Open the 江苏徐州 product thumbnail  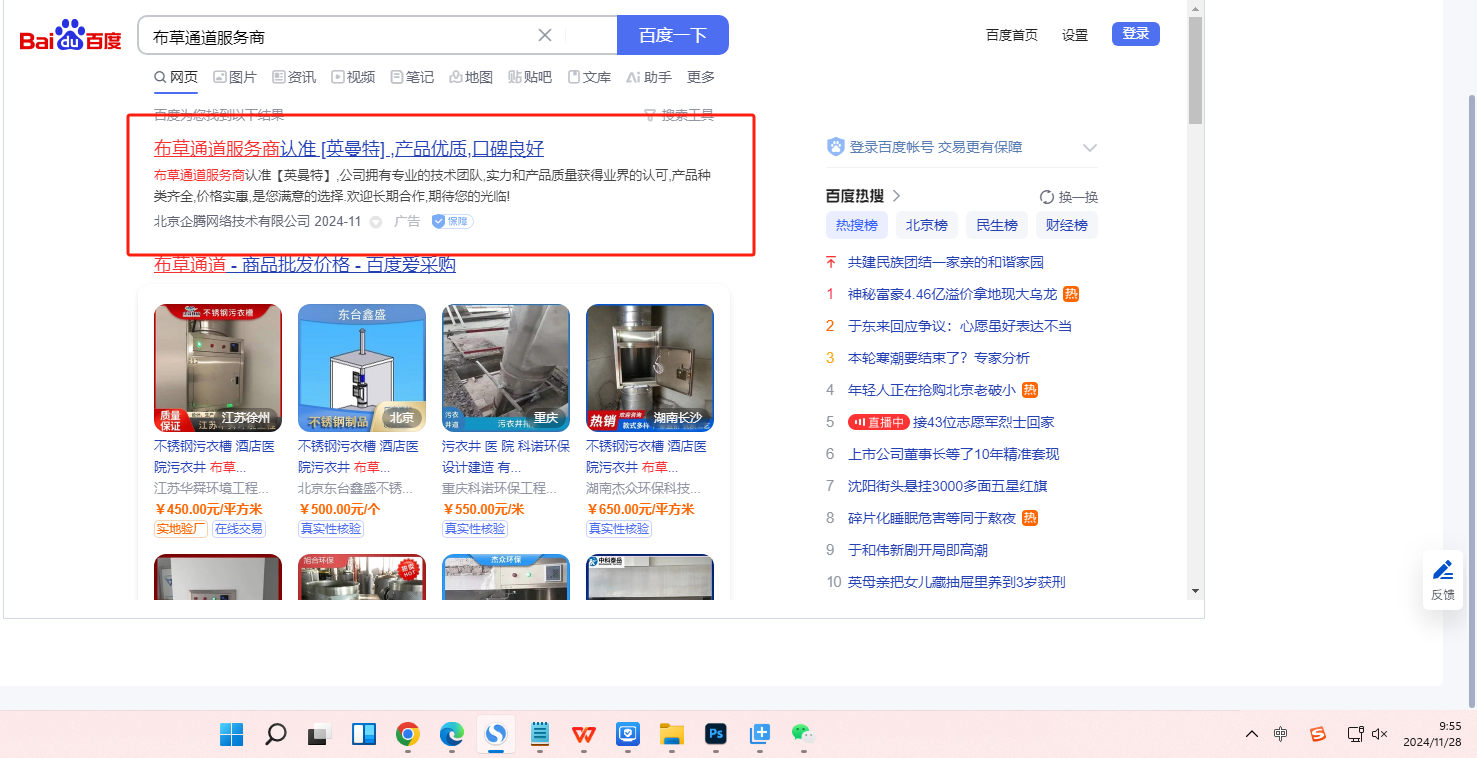click(218, 368)
